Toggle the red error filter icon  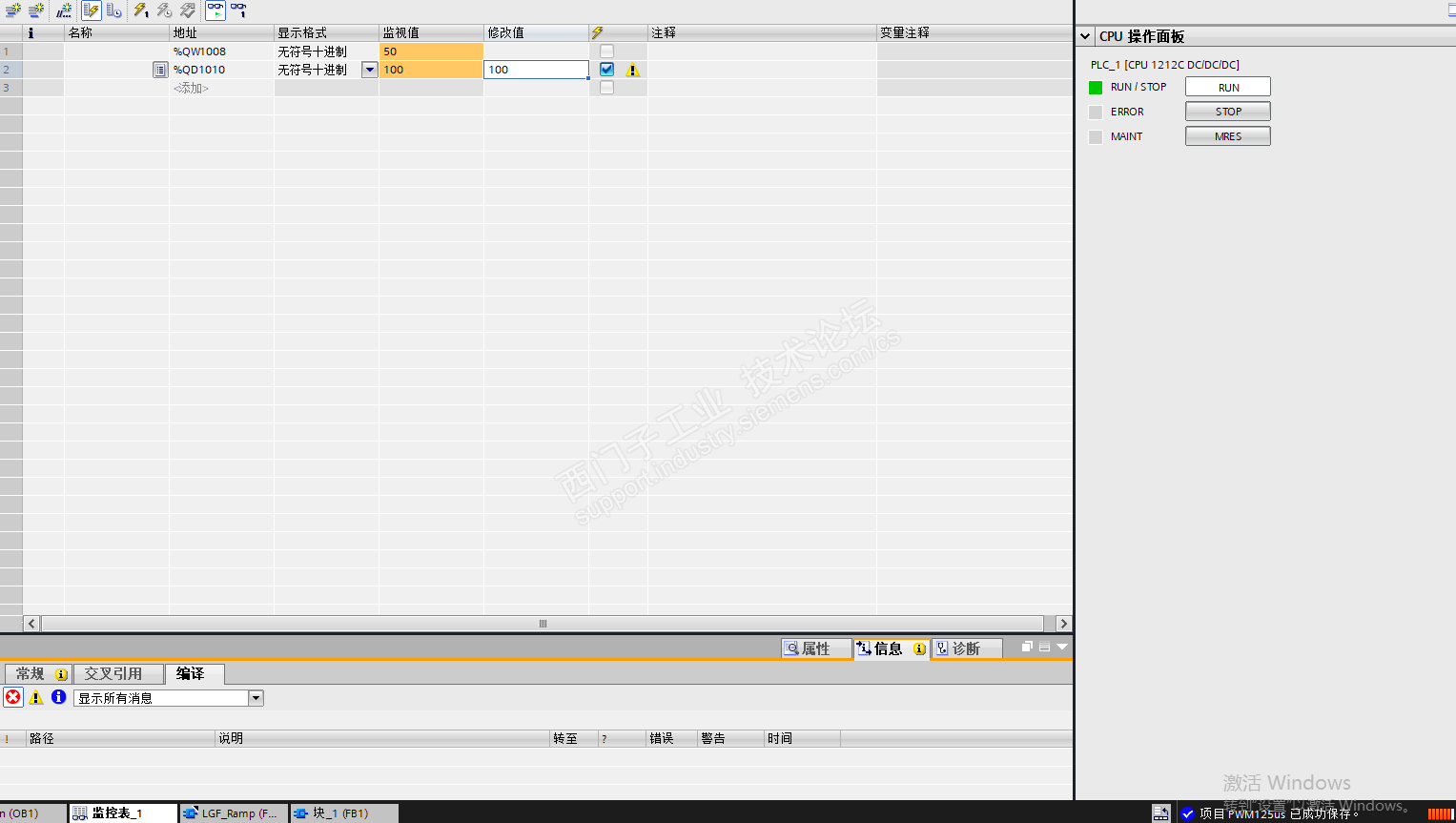coord(13,697)
